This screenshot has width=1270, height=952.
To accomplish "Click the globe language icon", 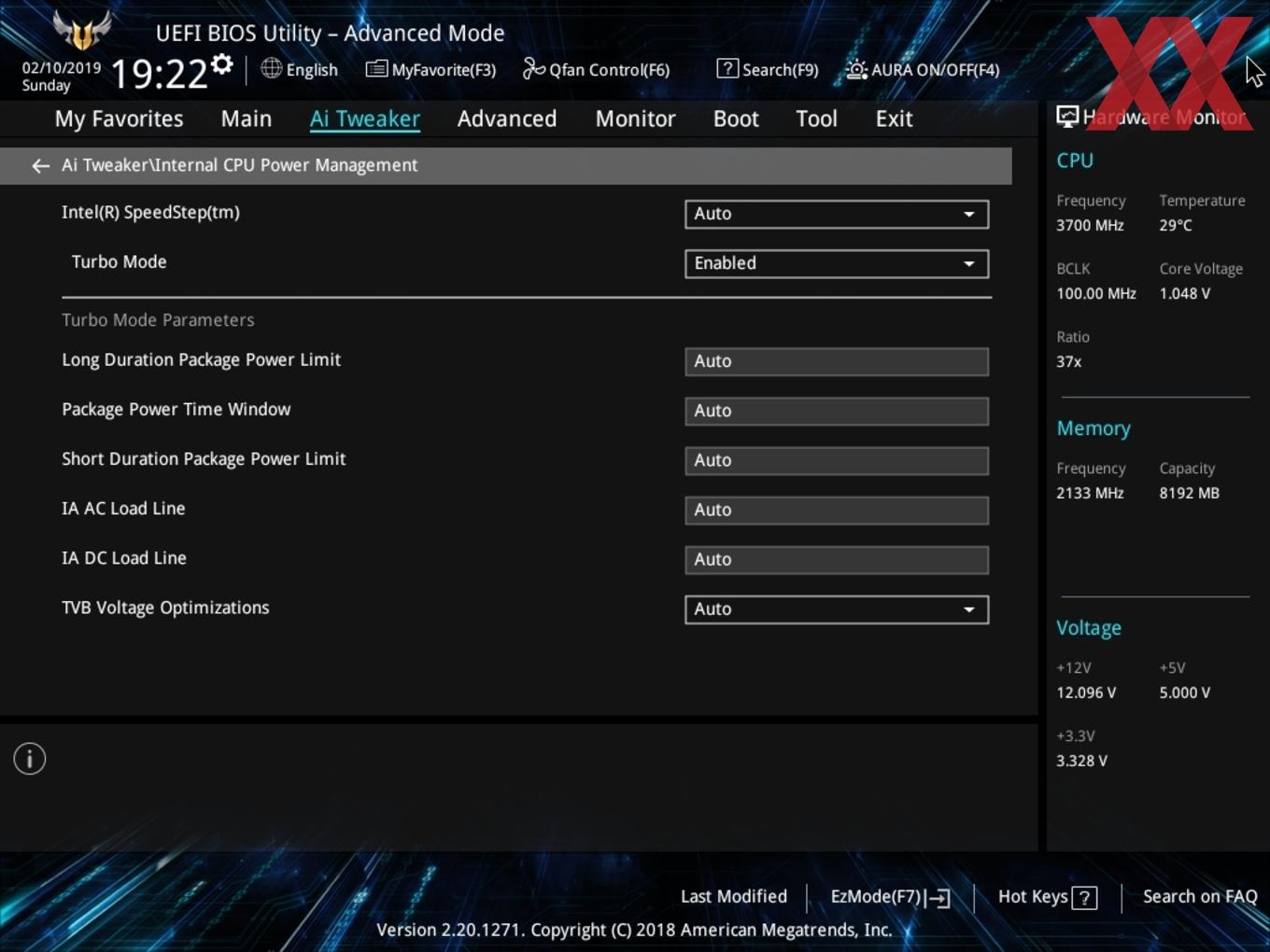I will [271, 68].
